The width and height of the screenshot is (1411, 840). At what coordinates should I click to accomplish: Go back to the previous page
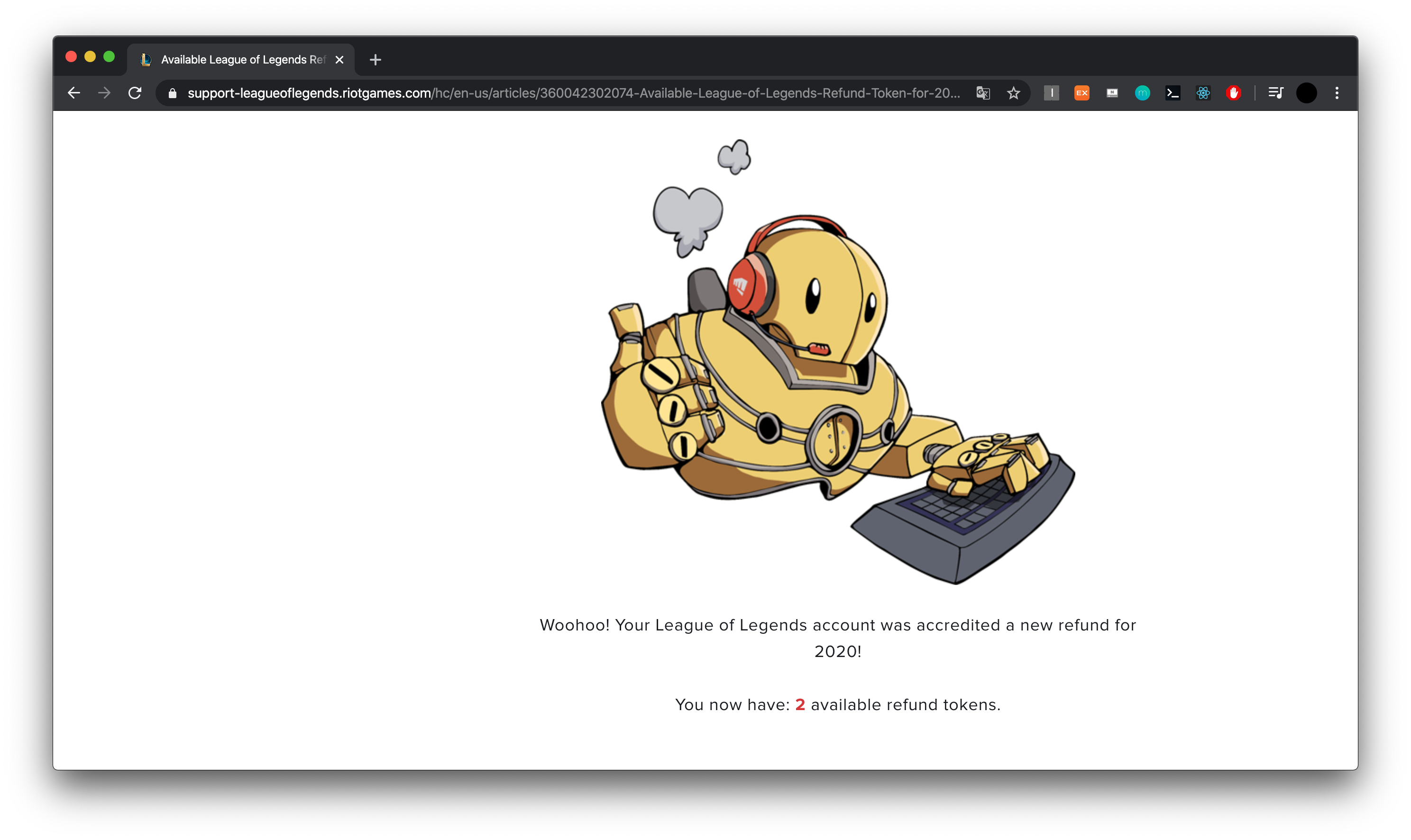[x=73, y=93]
